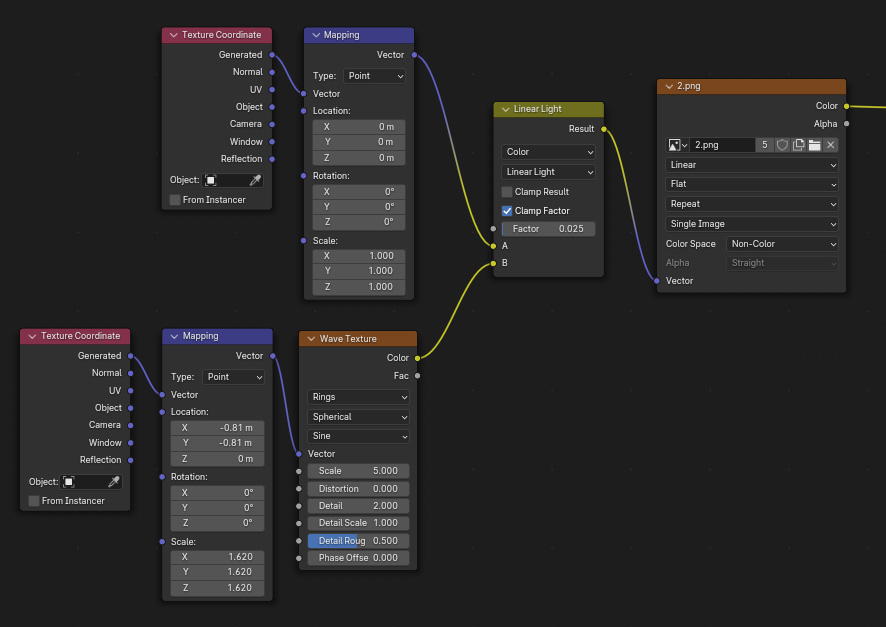Open the Single Image source dropdown
Screen dimensions: 886x627
[x=752, y=224]
